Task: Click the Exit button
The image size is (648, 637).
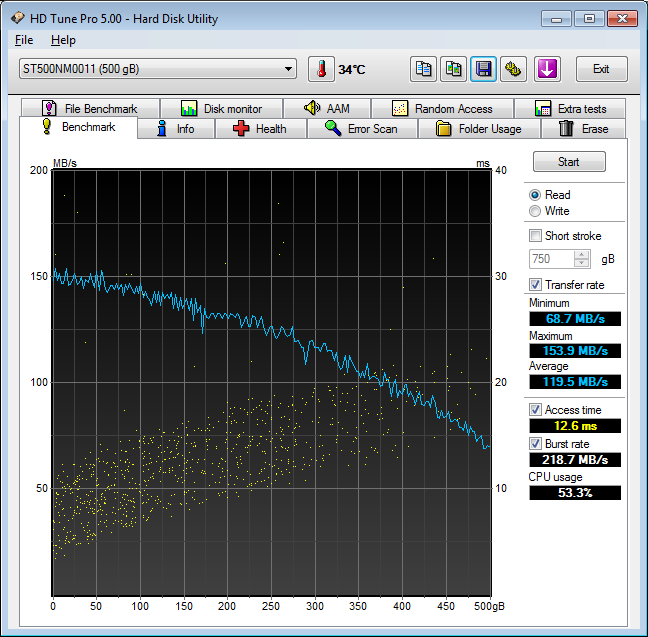Action: (601, 69)
